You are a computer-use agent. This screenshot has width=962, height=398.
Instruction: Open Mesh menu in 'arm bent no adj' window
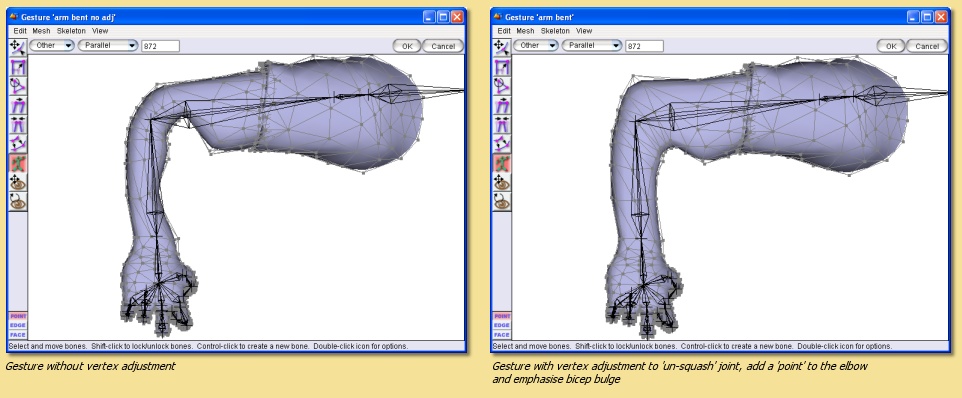coord(41,31)
